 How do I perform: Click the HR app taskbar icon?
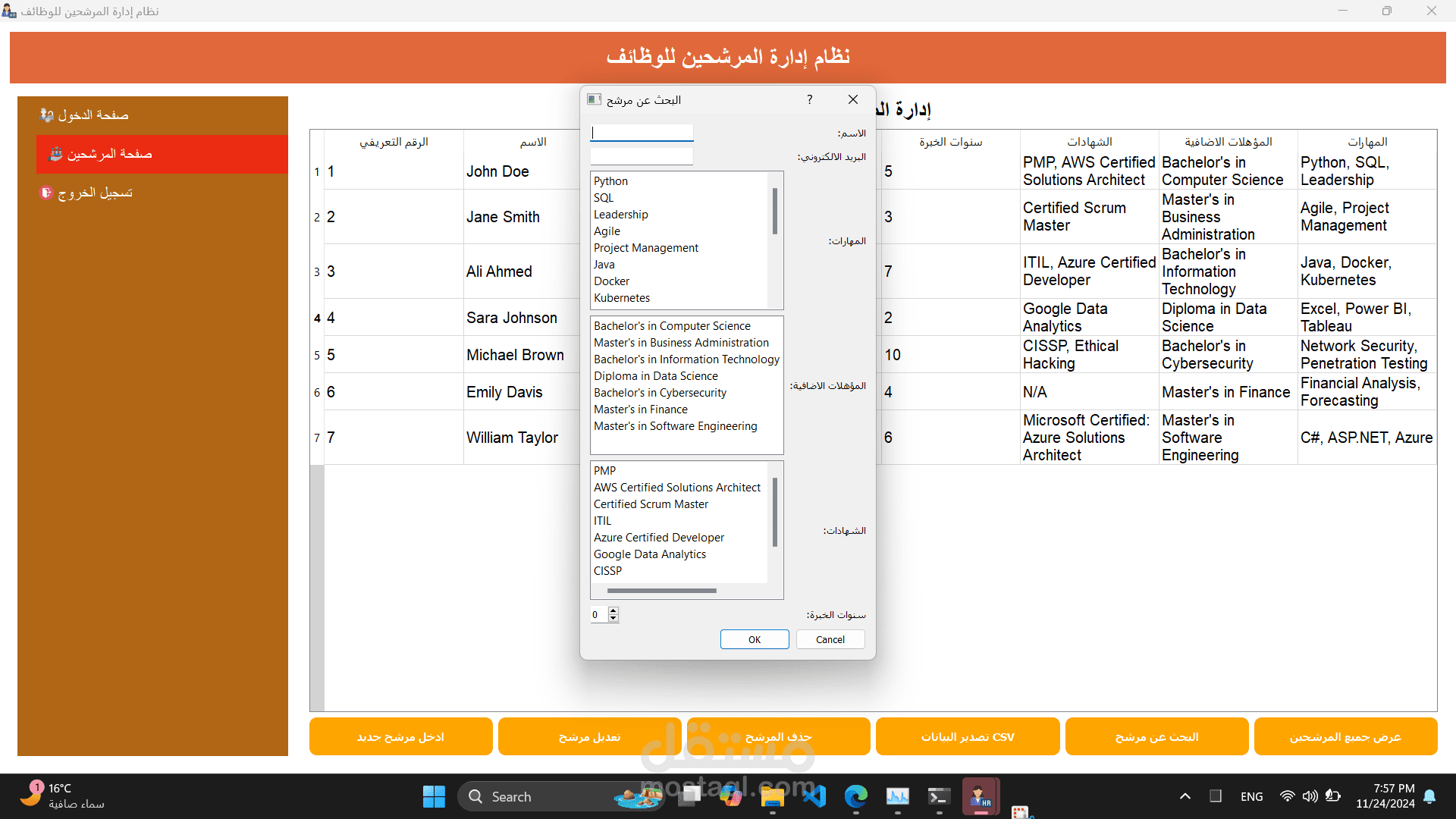point(981,796)
